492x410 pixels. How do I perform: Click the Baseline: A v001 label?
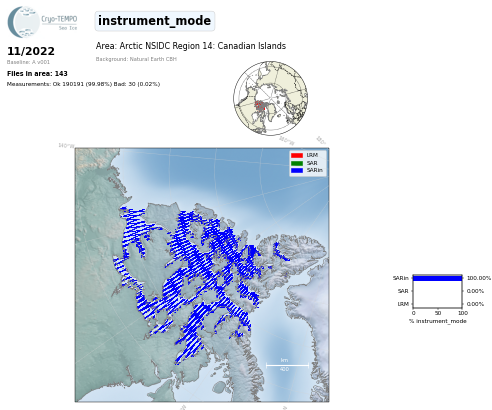(x=28, y=62)
